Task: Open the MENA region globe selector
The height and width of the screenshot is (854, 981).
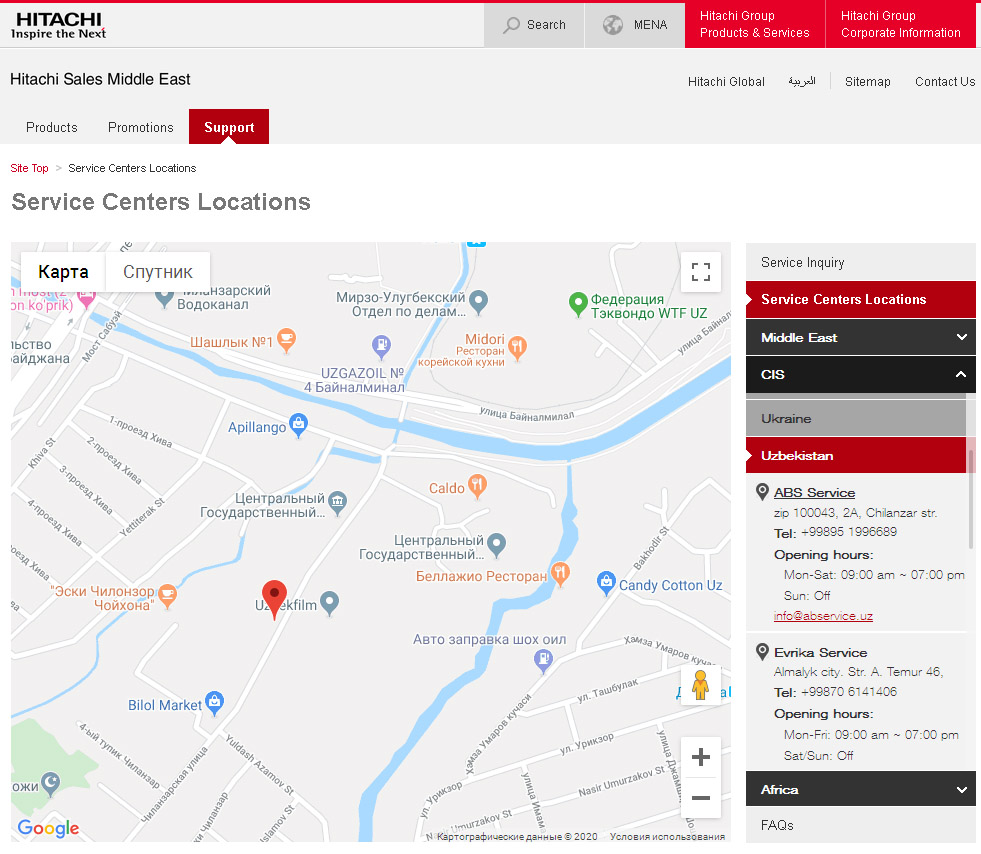Action: click(635, 25)
